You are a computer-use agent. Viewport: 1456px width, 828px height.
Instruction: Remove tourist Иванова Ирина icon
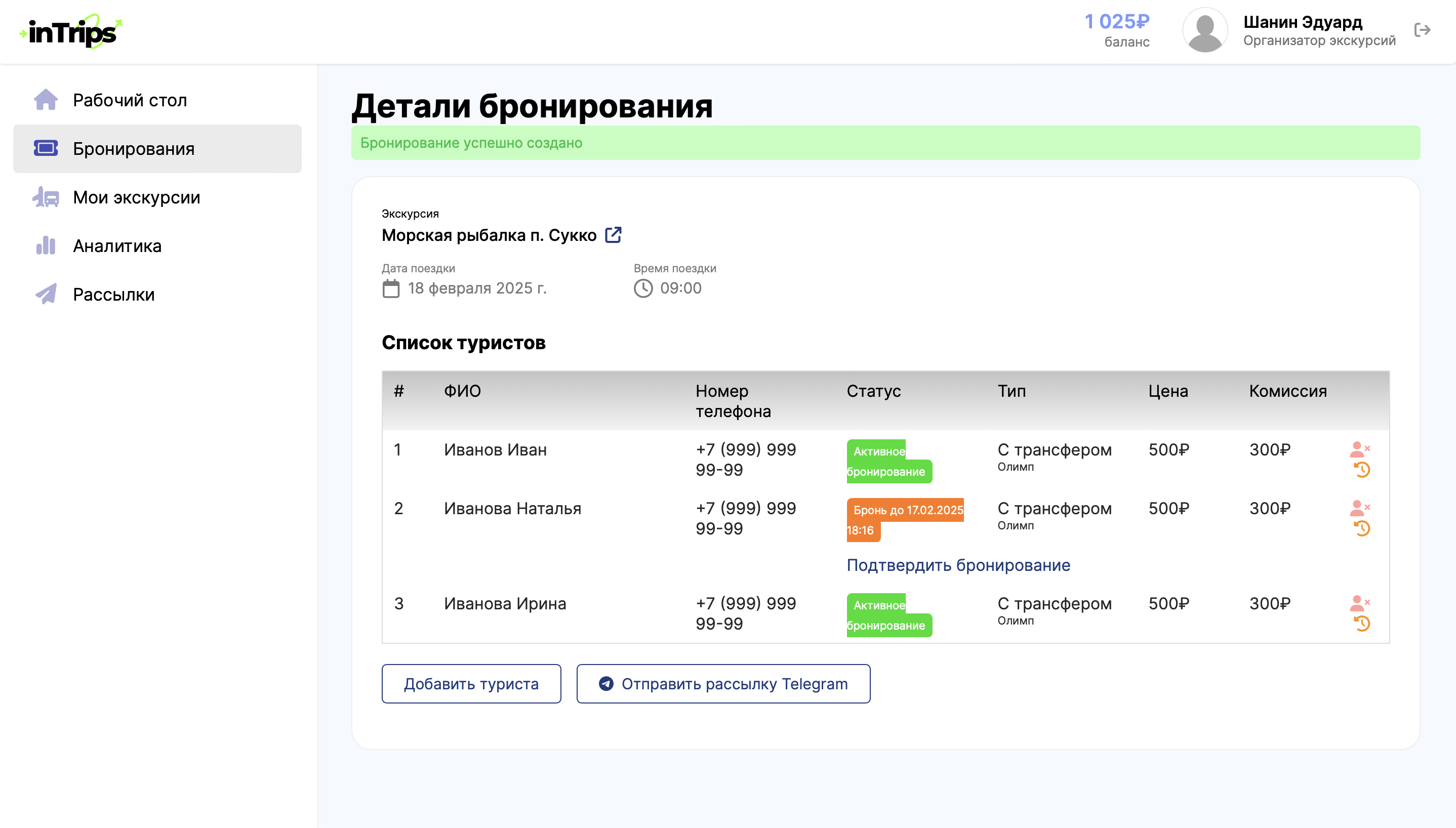point(1359,603)
